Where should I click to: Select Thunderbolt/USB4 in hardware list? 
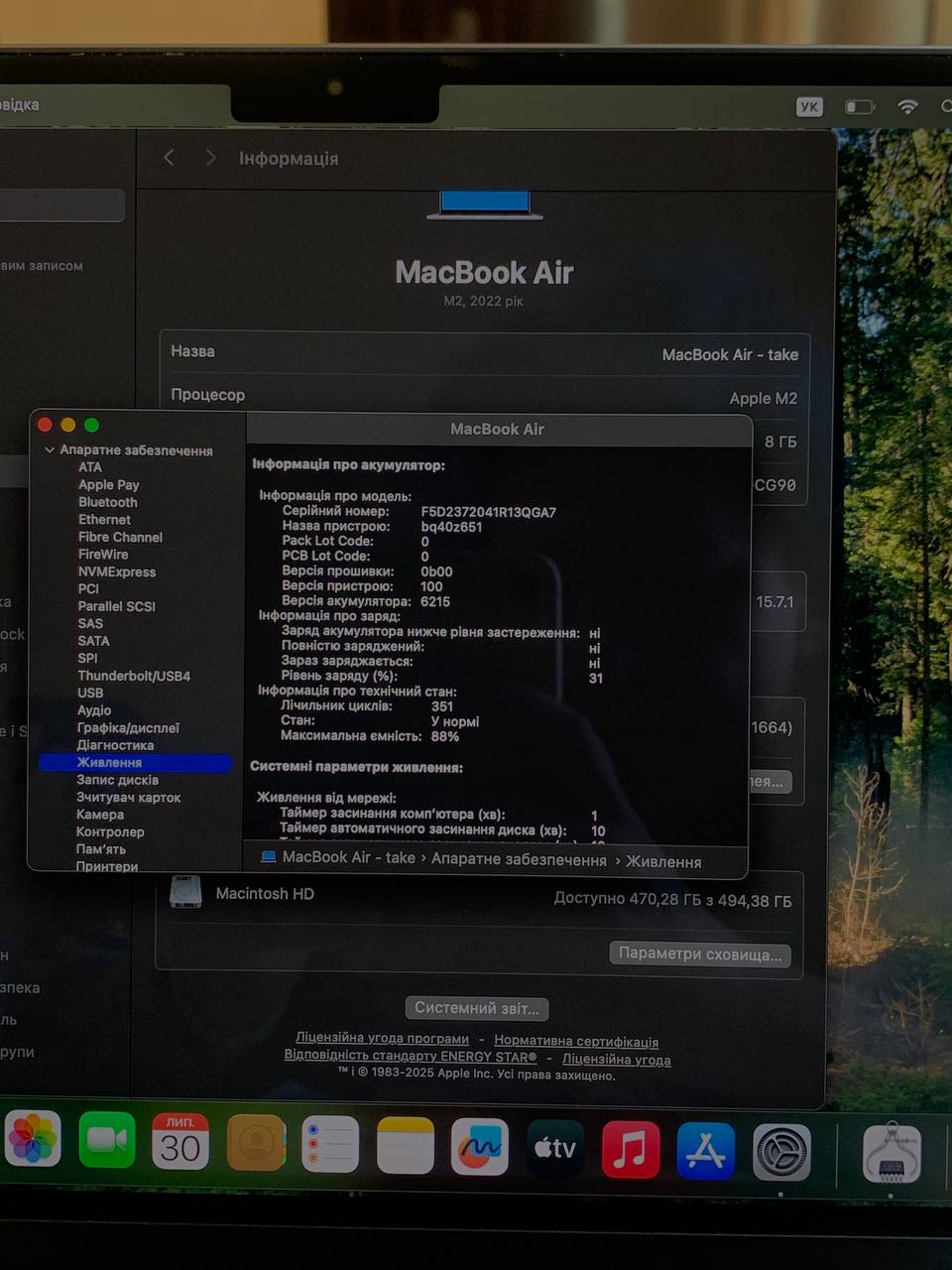click(134, 676)
